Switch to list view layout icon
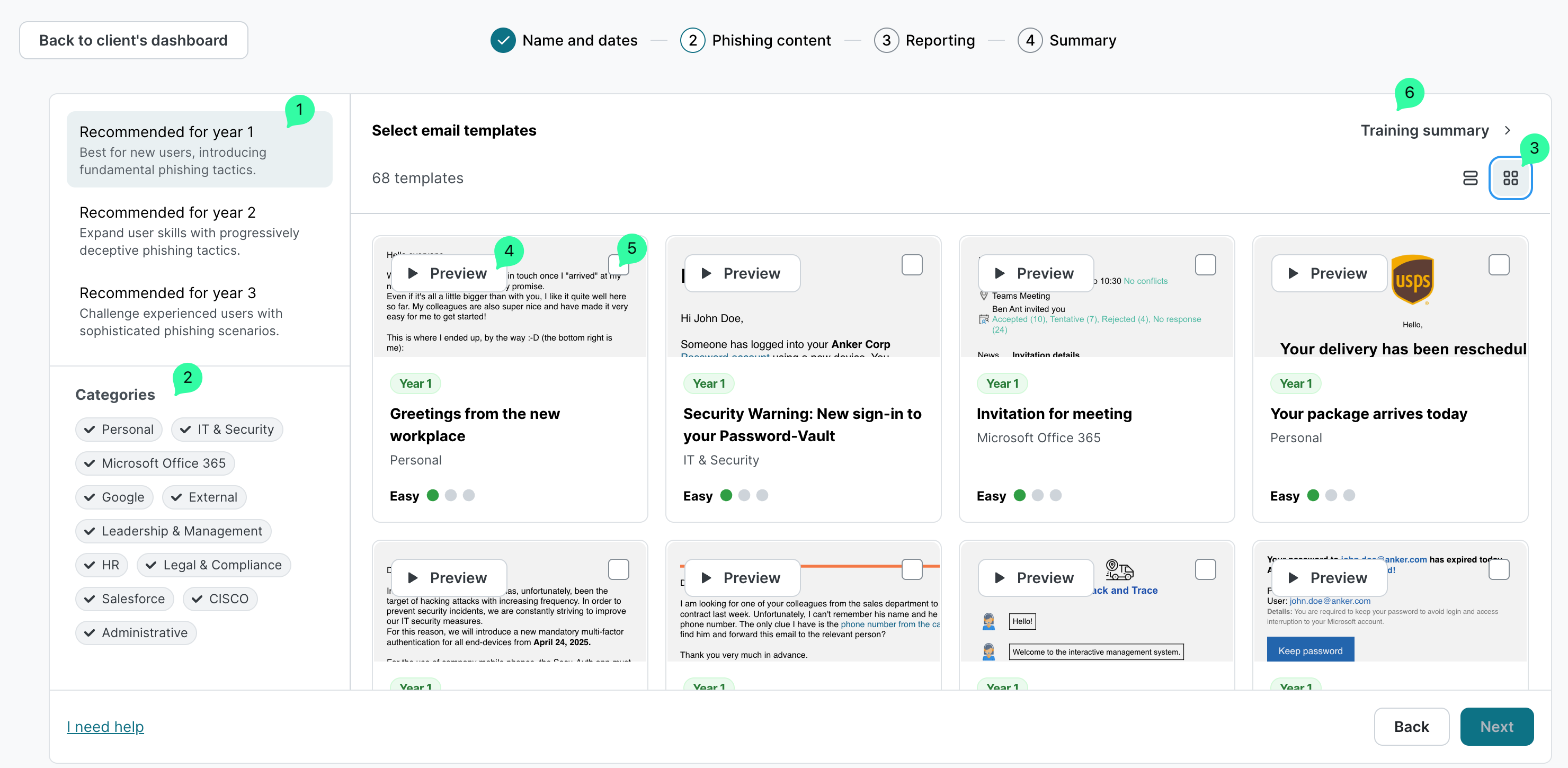 pos(1470,177)
